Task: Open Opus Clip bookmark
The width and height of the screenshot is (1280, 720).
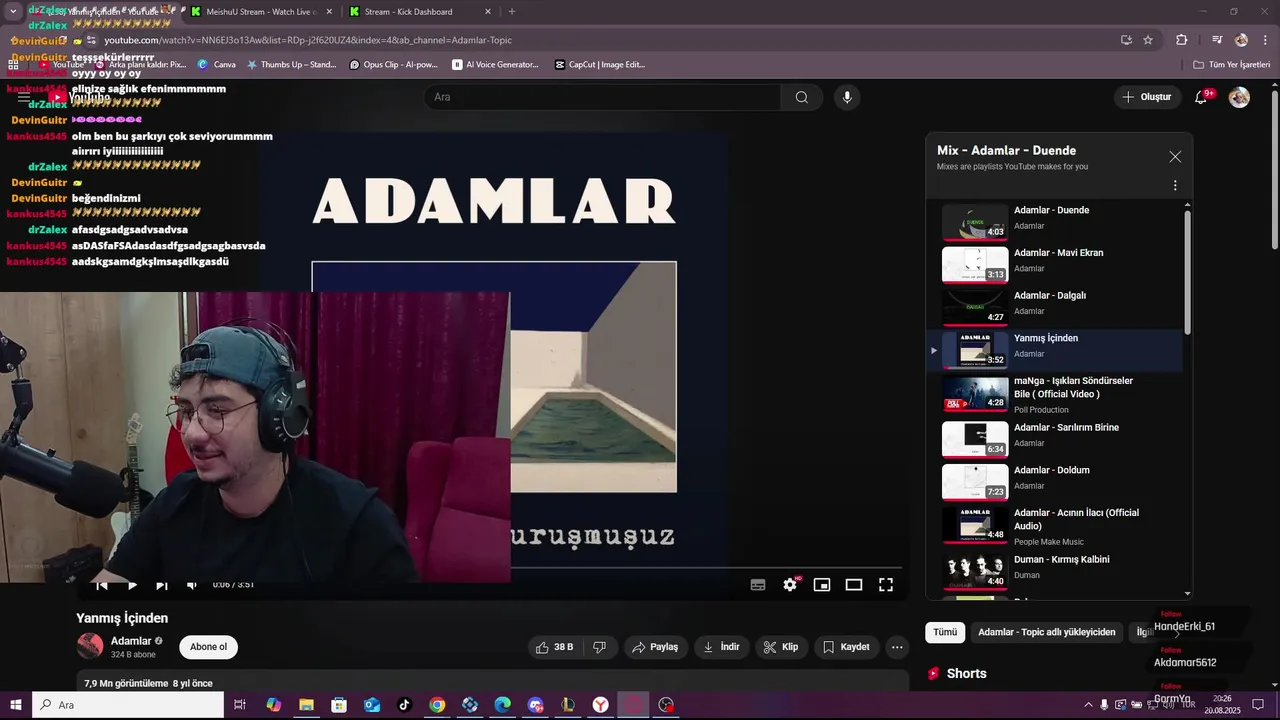Action: (394, 65)
